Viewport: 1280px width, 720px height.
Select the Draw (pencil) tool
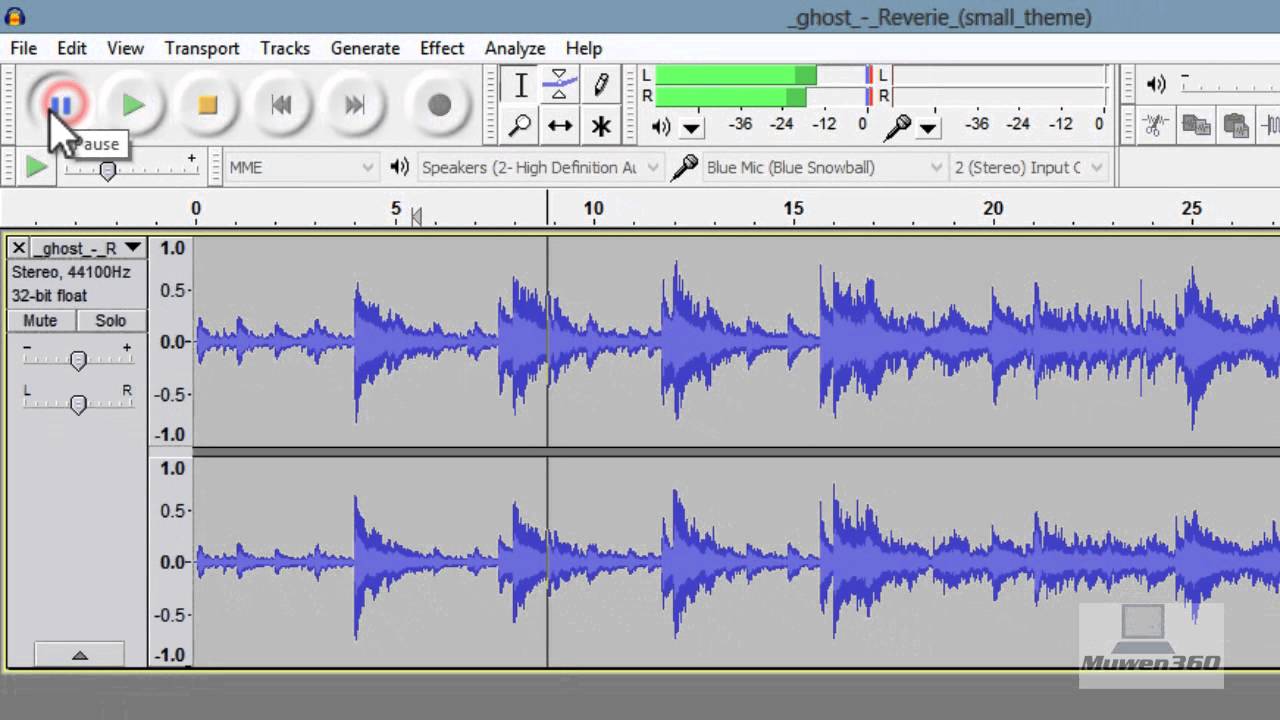(600, 85)
